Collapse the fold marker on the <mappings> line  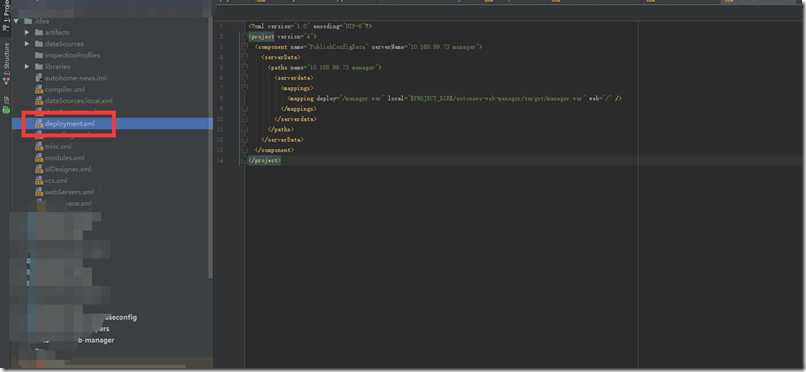tap(246, 88)
